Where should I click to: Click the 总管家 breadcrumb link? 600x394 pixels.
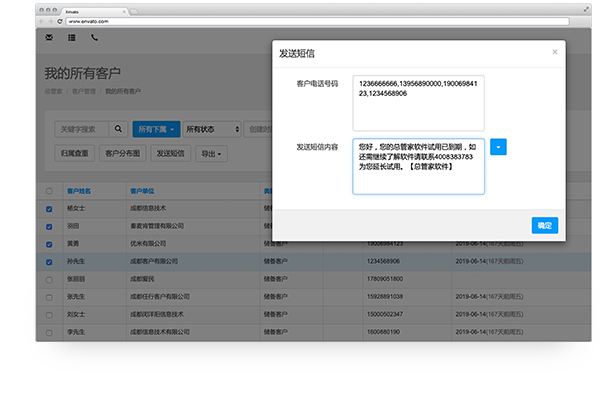pos(53,91)
